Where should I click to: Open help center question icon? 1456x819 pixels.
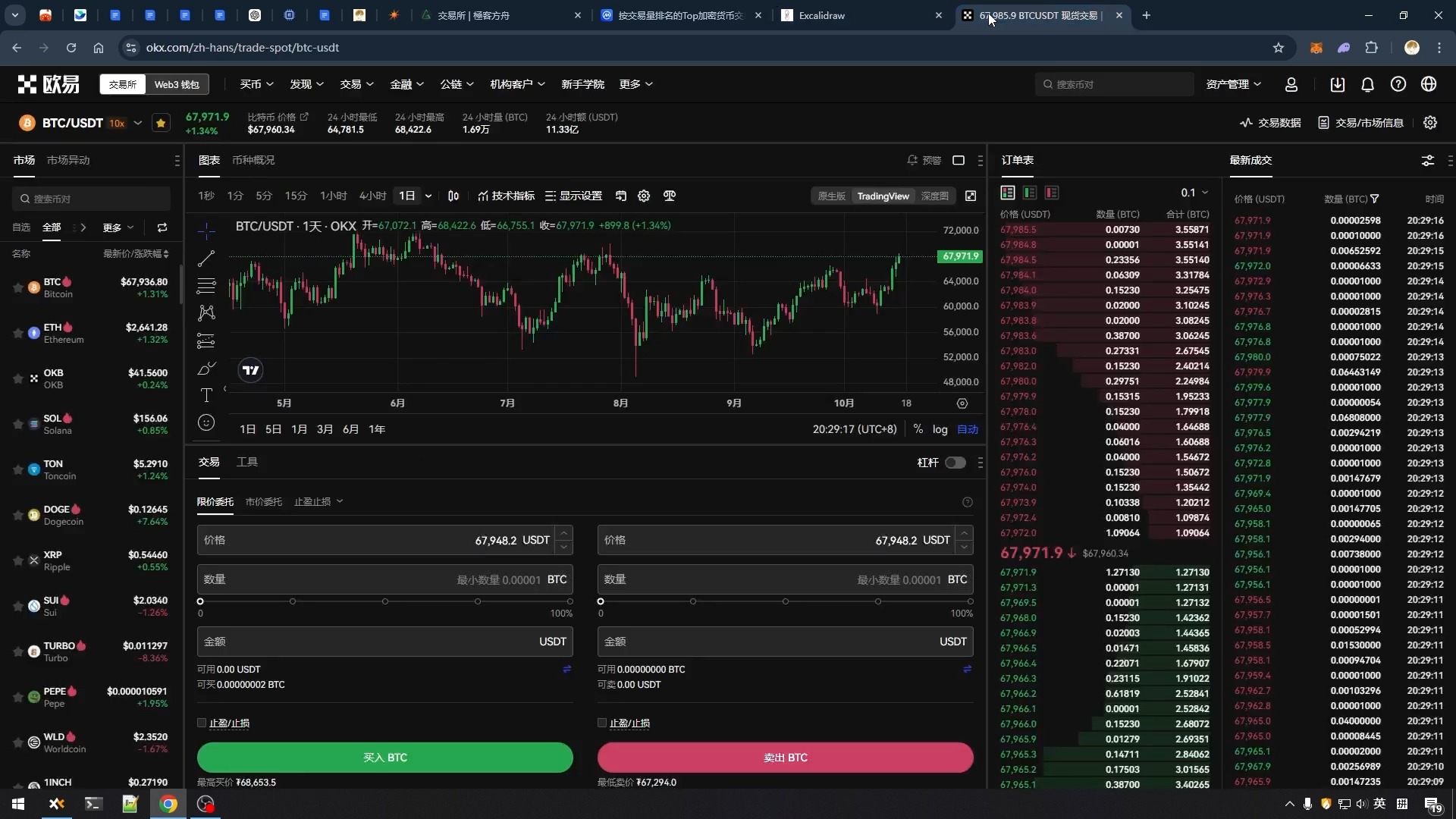coord(1398,84)
